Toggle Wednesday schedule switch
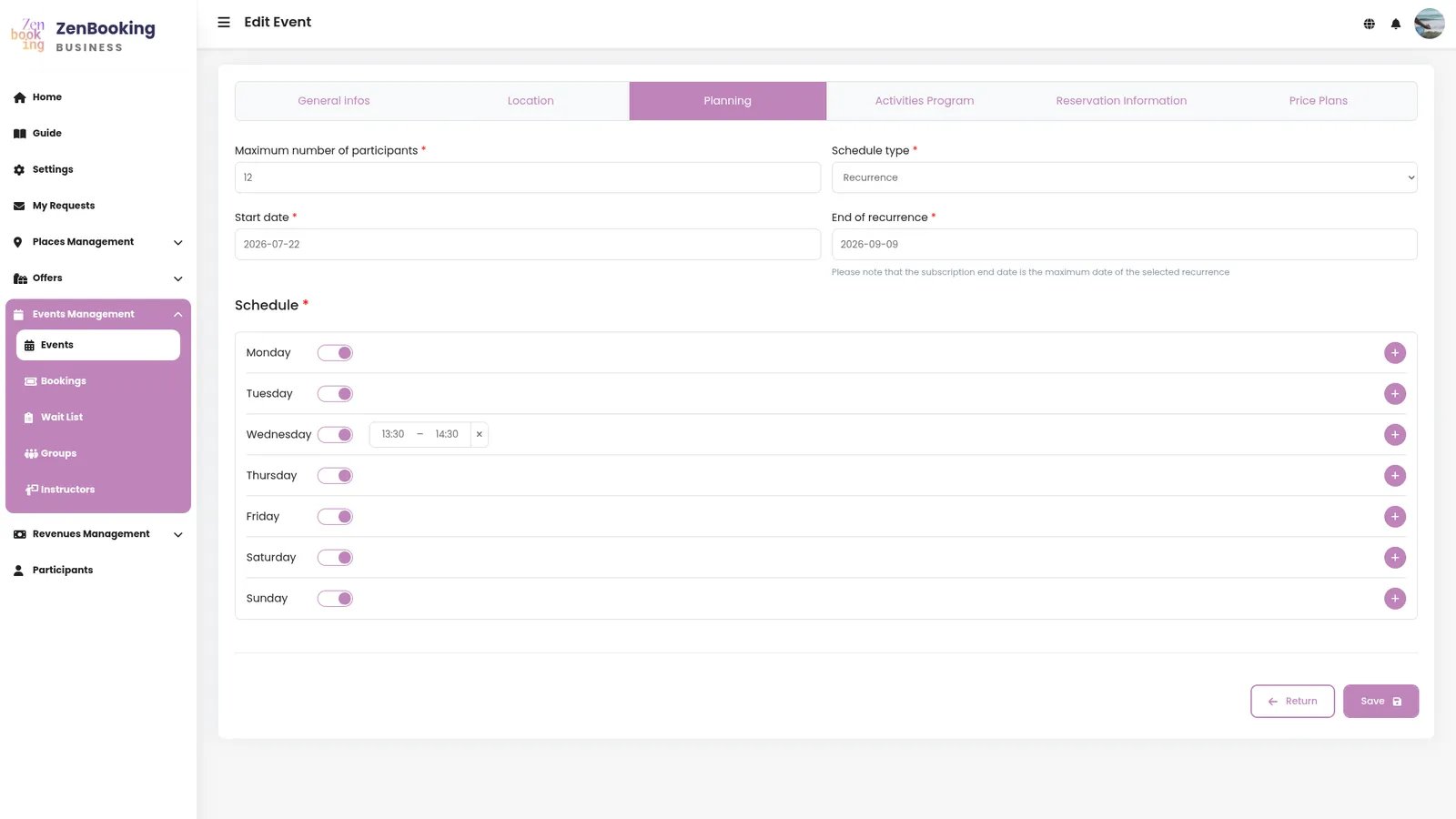Image resolution: width=1456 pixels, height=819 pixels. tap(335, 435)
